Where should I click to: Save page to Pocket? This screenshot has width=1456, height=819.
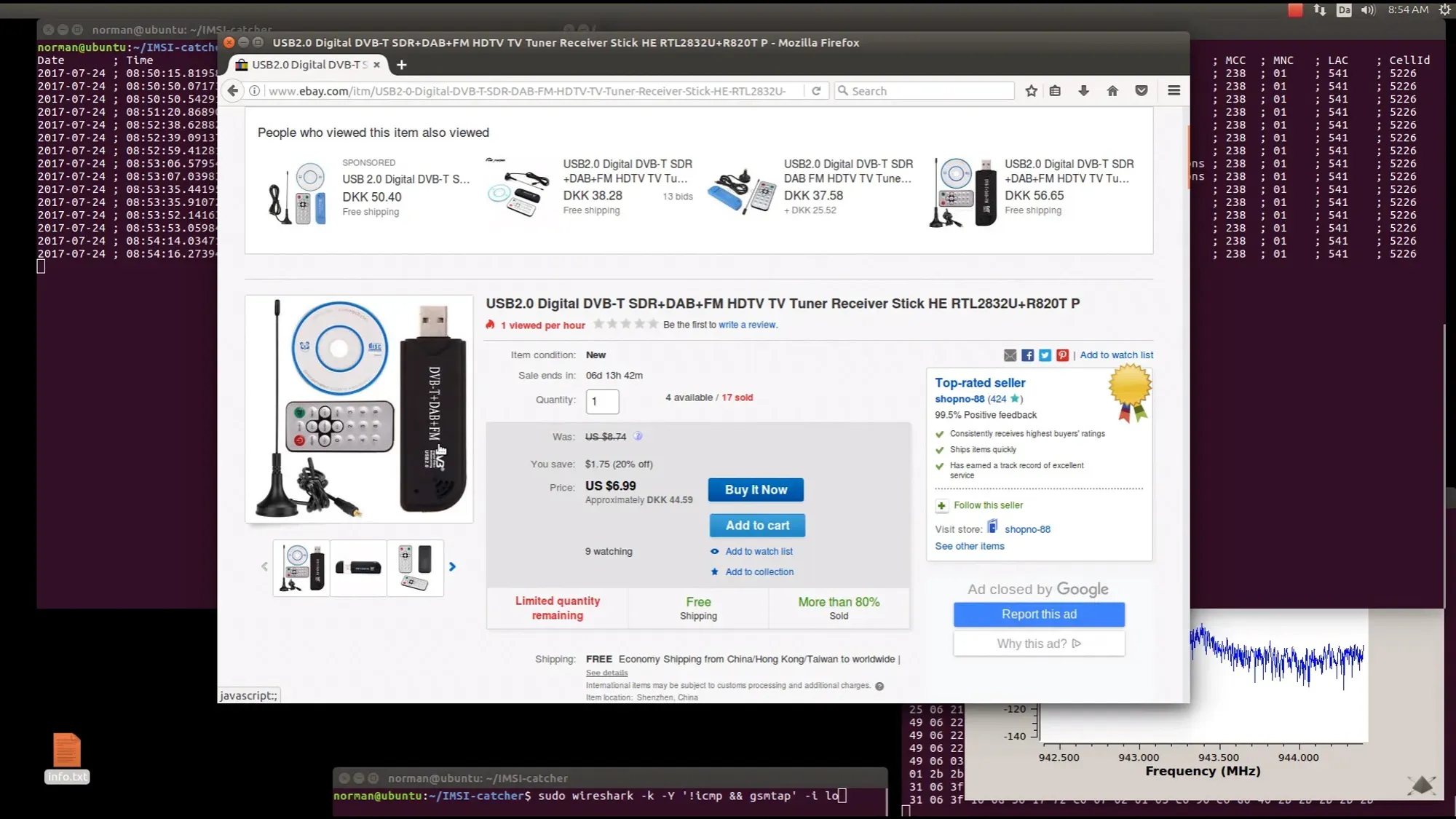pos(1141,91)
